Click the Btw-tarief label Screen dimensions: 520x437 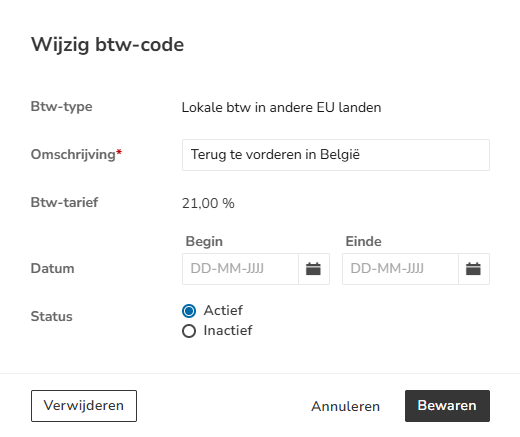(x=64, y=202)
